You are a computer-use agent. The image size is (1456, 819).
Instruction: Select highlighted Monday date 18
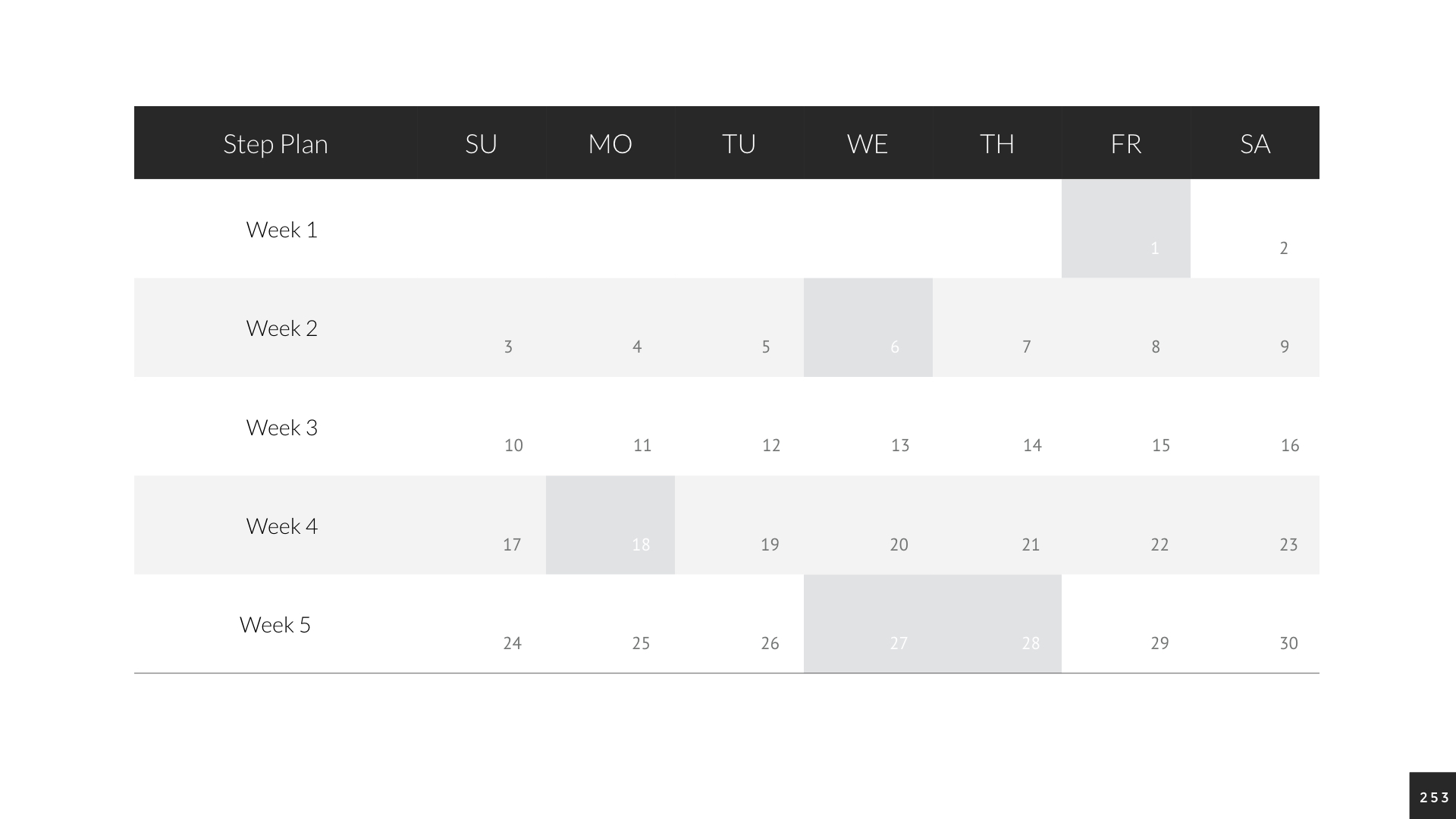[x=610, y=525]
